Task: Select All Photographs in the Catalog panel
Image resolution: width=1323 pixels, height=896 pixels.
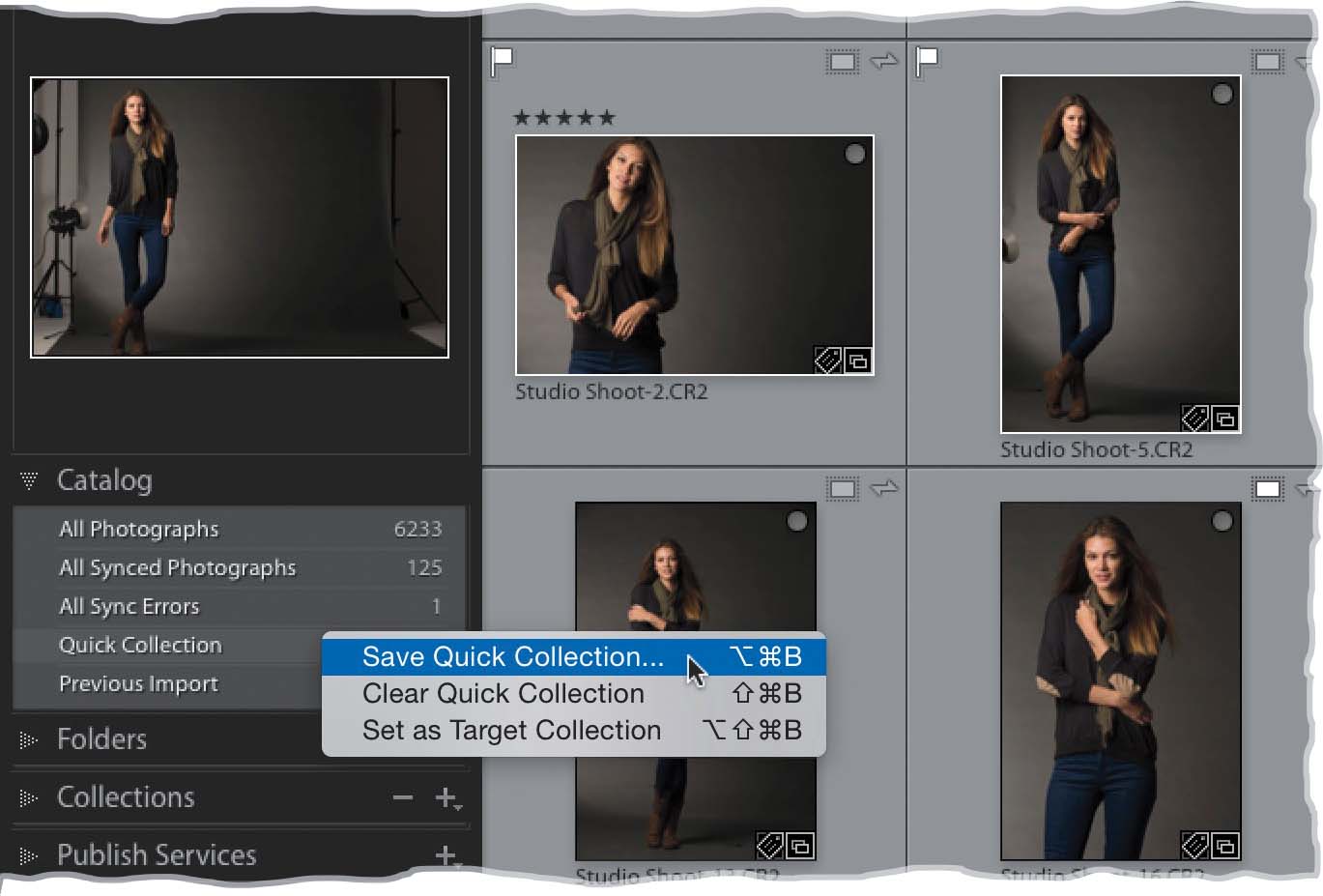Action: (x=138, y=529)
